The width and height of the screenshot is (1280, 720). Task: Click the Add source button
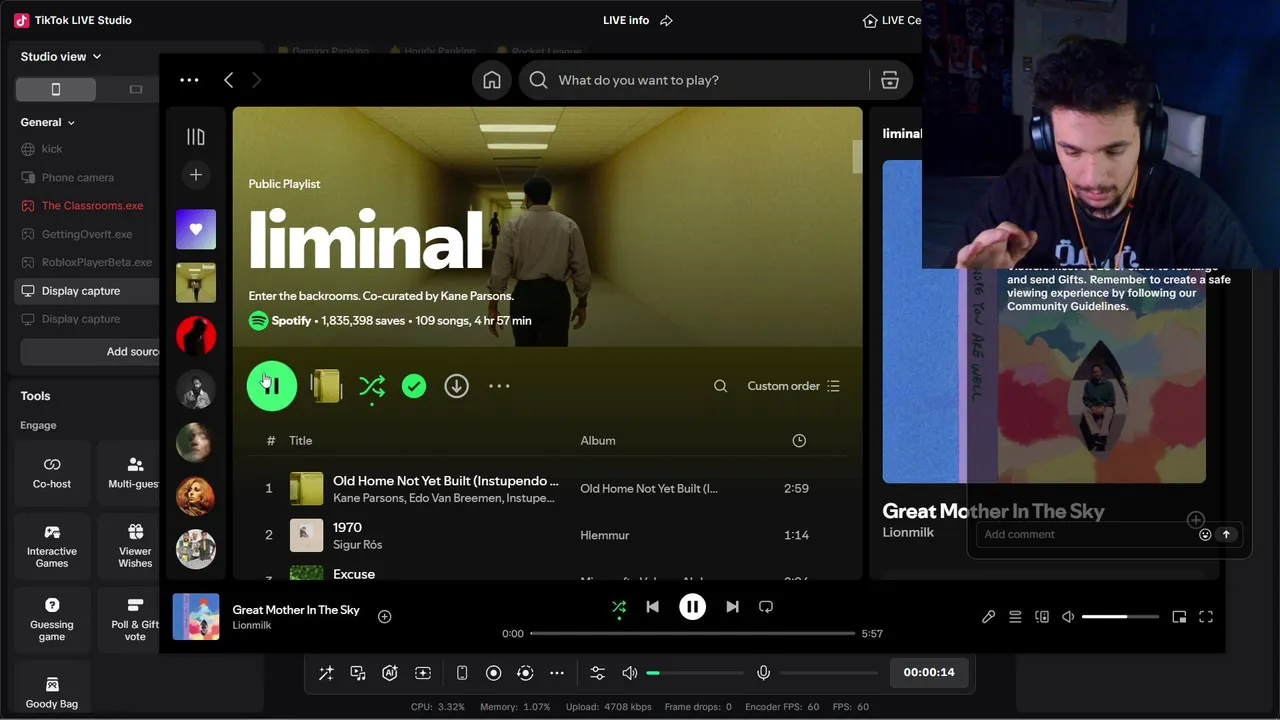coord(90,352)
